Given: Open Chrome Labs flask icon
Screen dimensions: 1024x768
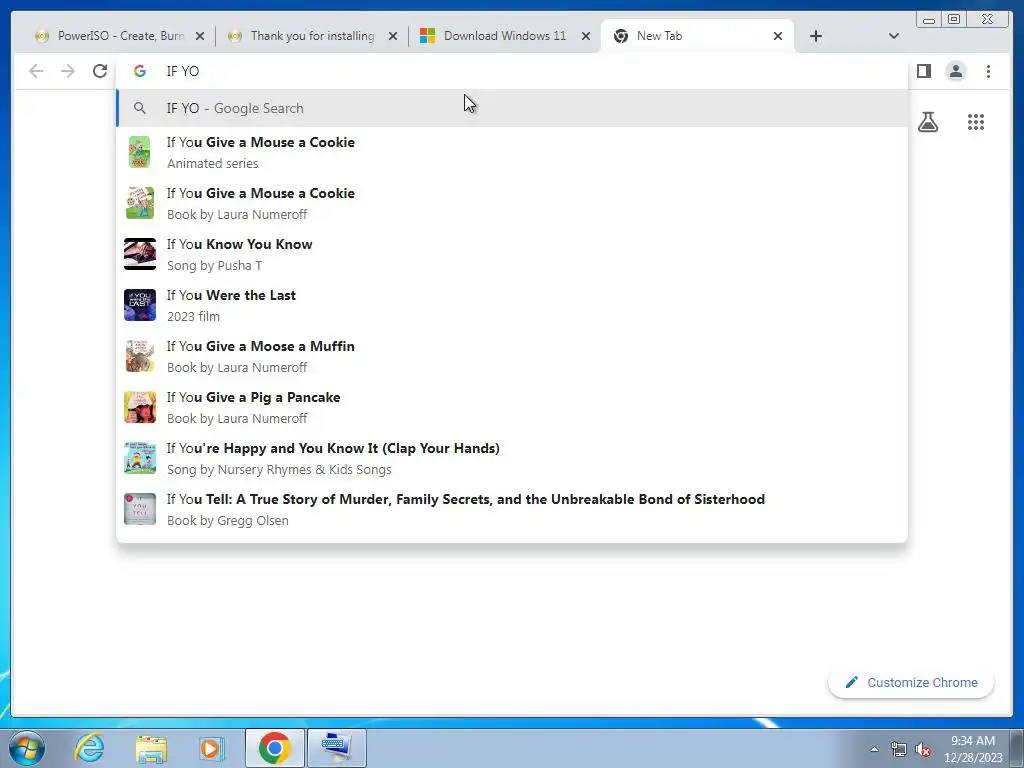Looking at the screenshot, I should tap(928, 122).
